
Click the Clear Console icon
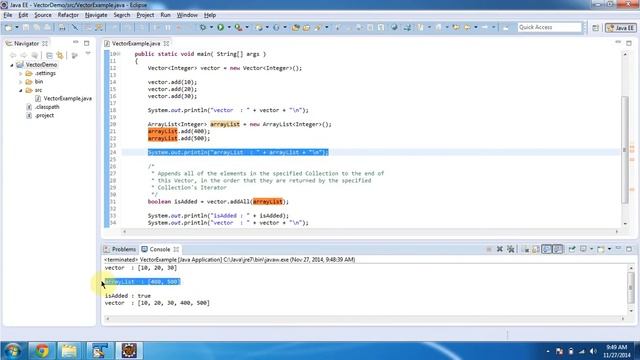tap(526, 249)
